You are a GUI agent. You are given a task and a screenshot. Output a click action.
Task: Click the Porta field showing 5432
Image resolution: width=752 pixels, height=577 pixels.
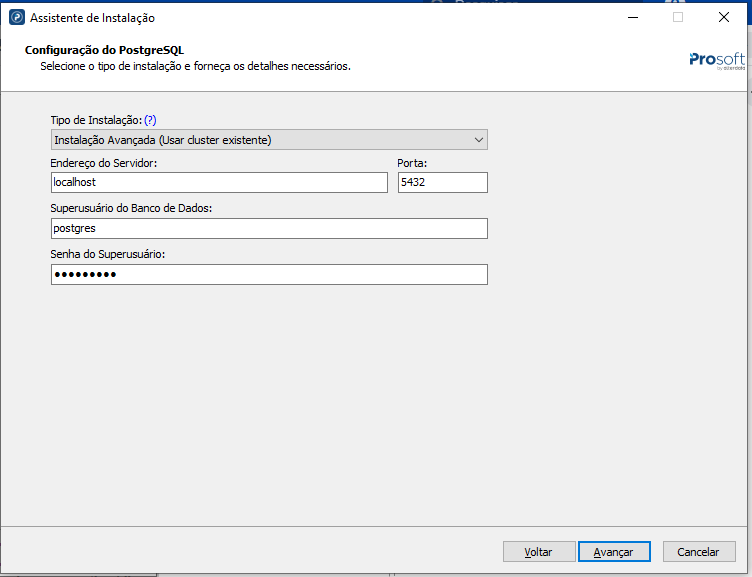442,182
